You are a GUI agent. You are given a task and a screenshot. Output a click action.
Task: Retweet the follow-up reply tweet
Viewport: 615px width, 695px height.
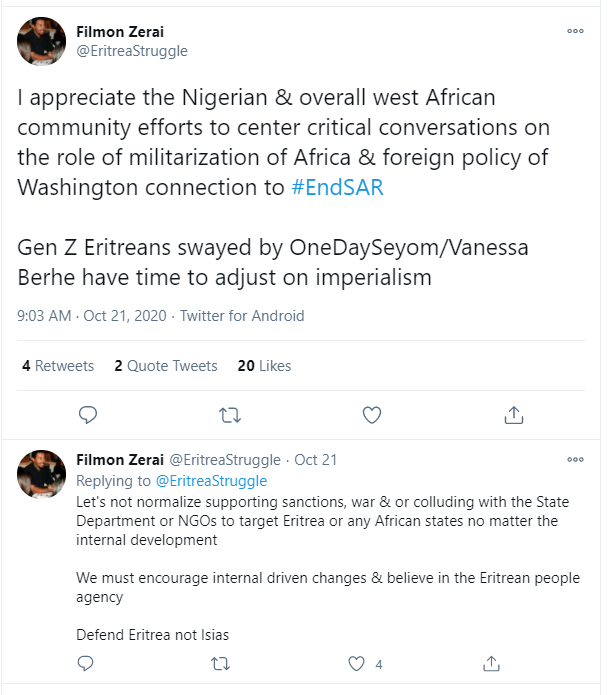[221, 662]
